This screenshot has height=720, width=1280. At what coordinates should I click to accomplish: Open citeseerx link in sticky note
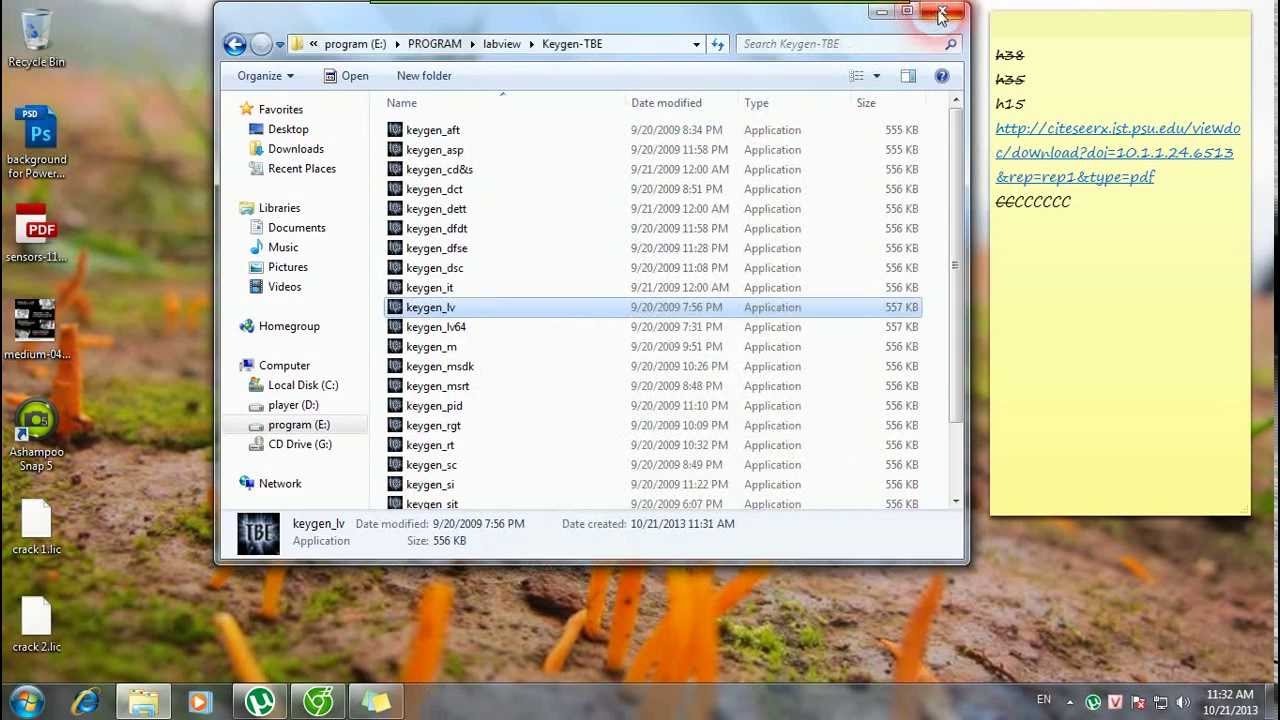pos(1117,153)
